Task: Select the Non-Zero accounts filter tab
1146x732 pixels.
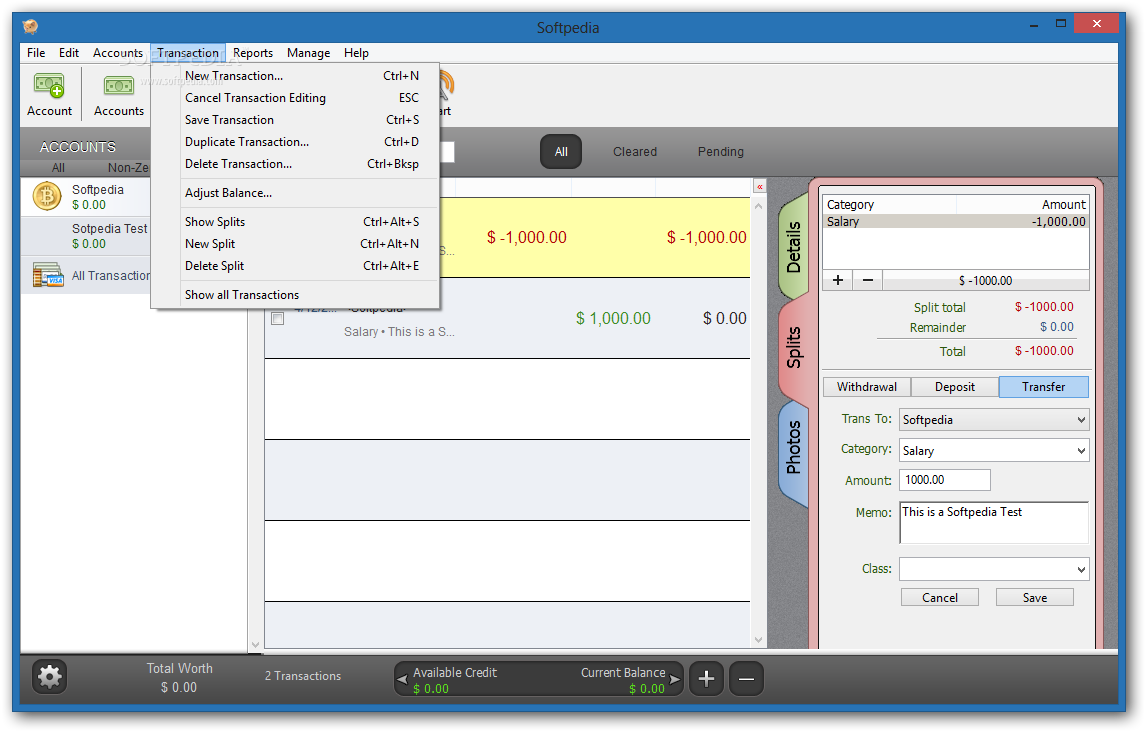Action: [128, 168]
